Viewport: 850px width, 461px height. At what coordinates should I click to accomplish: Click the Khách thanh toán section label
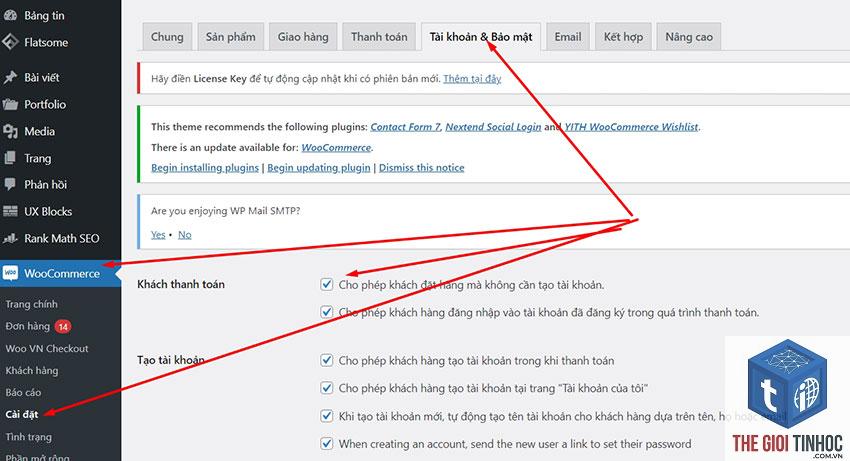pyautogui.click(x=181, y=284)
